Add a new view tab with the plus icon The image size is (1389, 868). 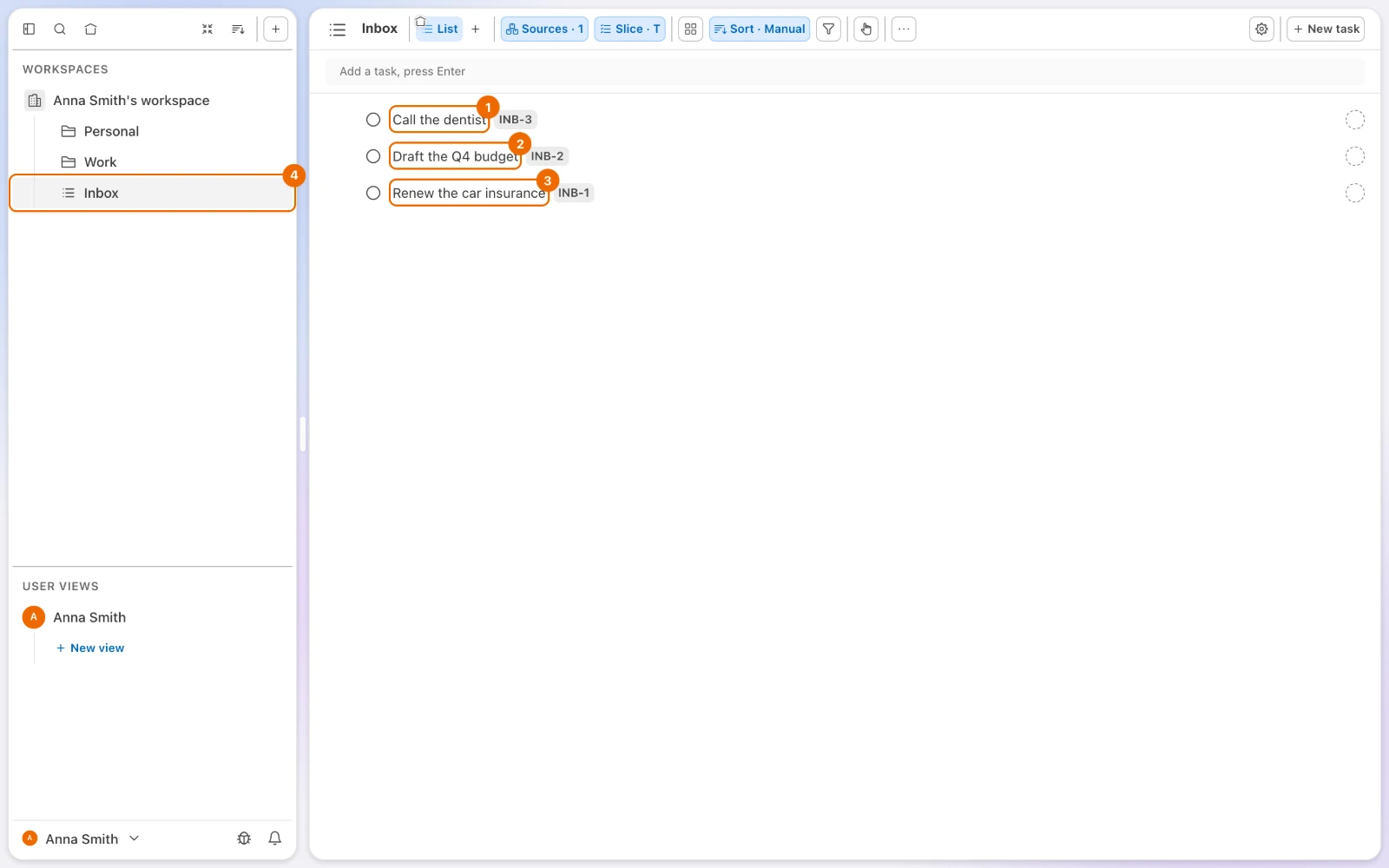coord(475,29)
